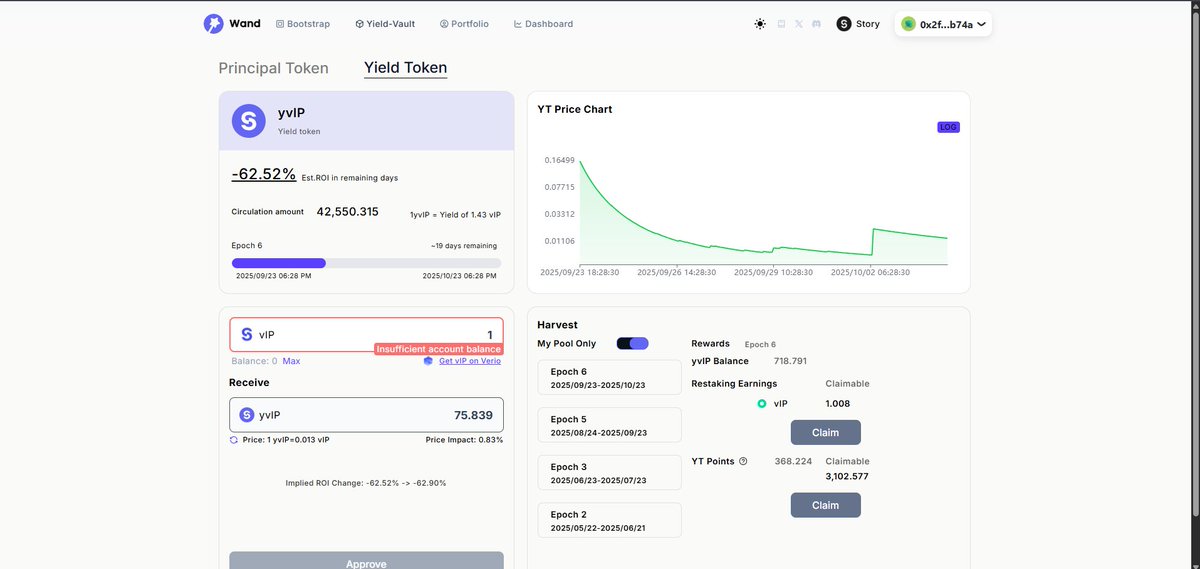Open the Dashboard page
The image size is (1200, 569).
coord(543,24)
